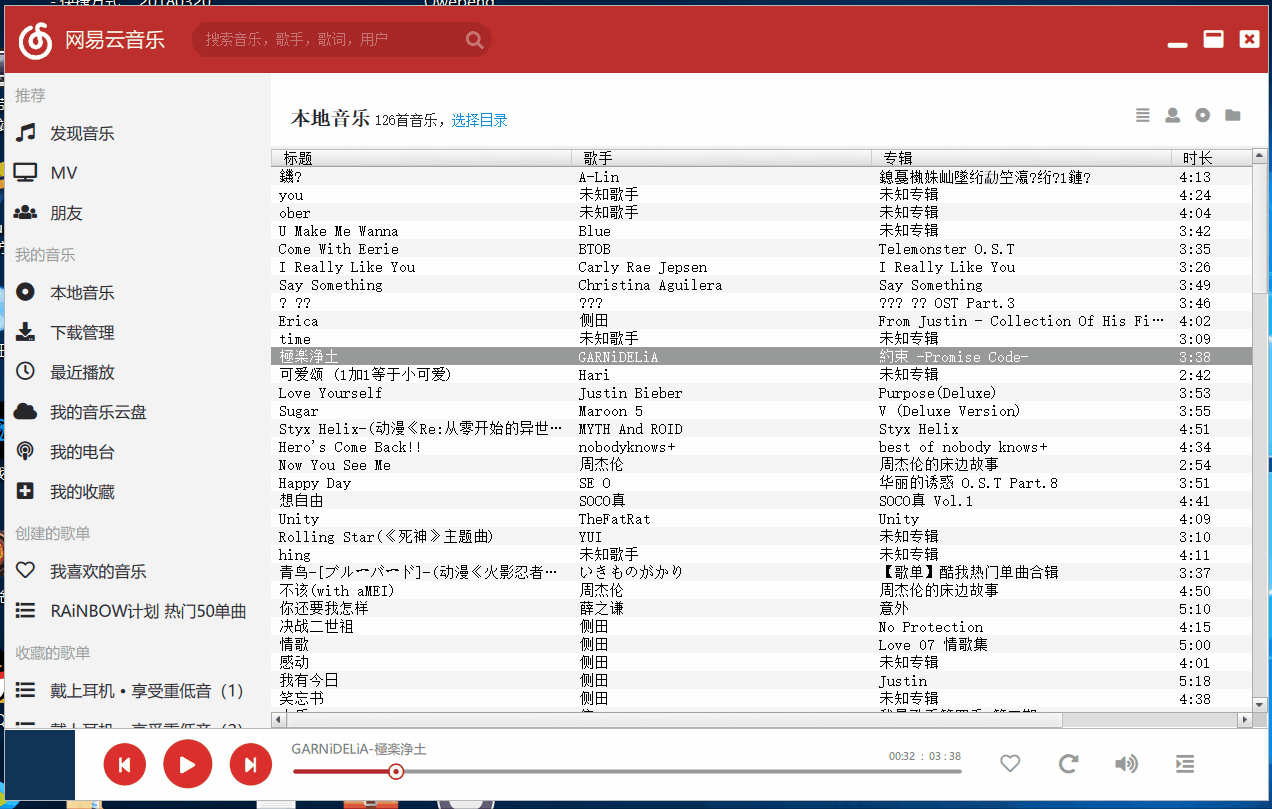Open the 戴上耳机·享受重低音 (1) playlist
The width and height of the screenshot is (1272, 809).
point(146,691)
